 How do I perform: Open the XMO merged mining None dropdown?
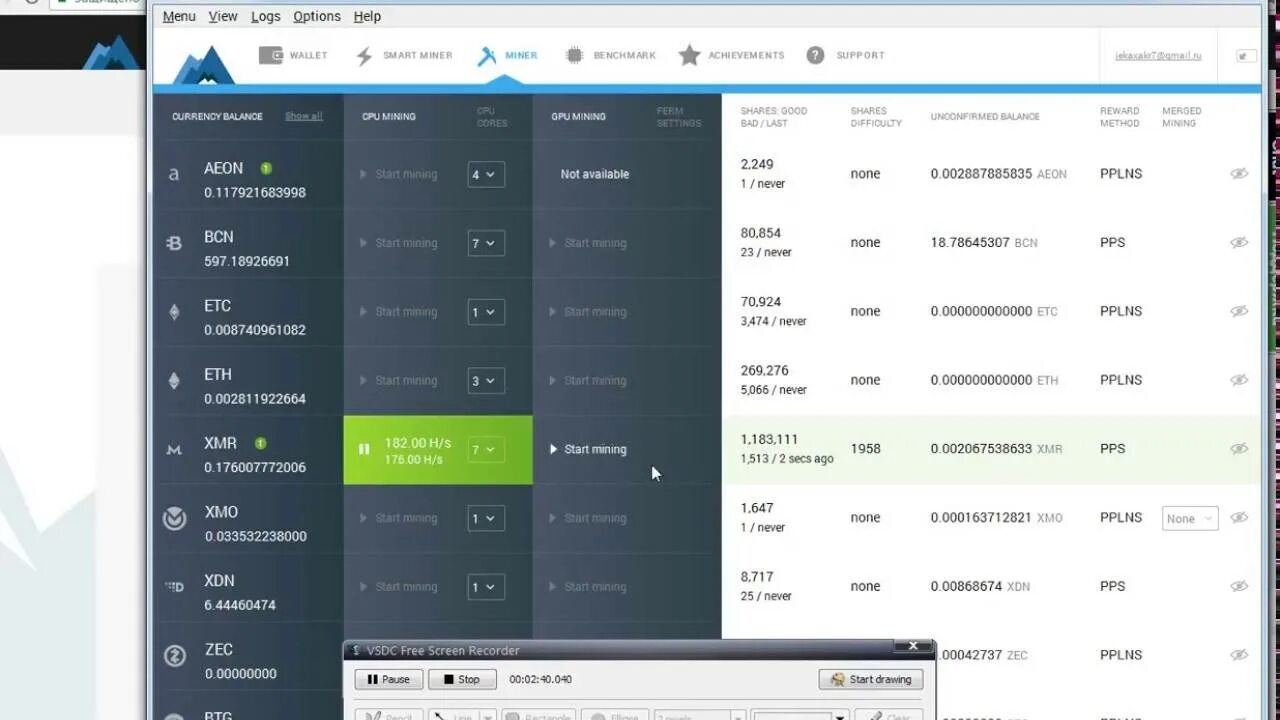pos(1190,519)
